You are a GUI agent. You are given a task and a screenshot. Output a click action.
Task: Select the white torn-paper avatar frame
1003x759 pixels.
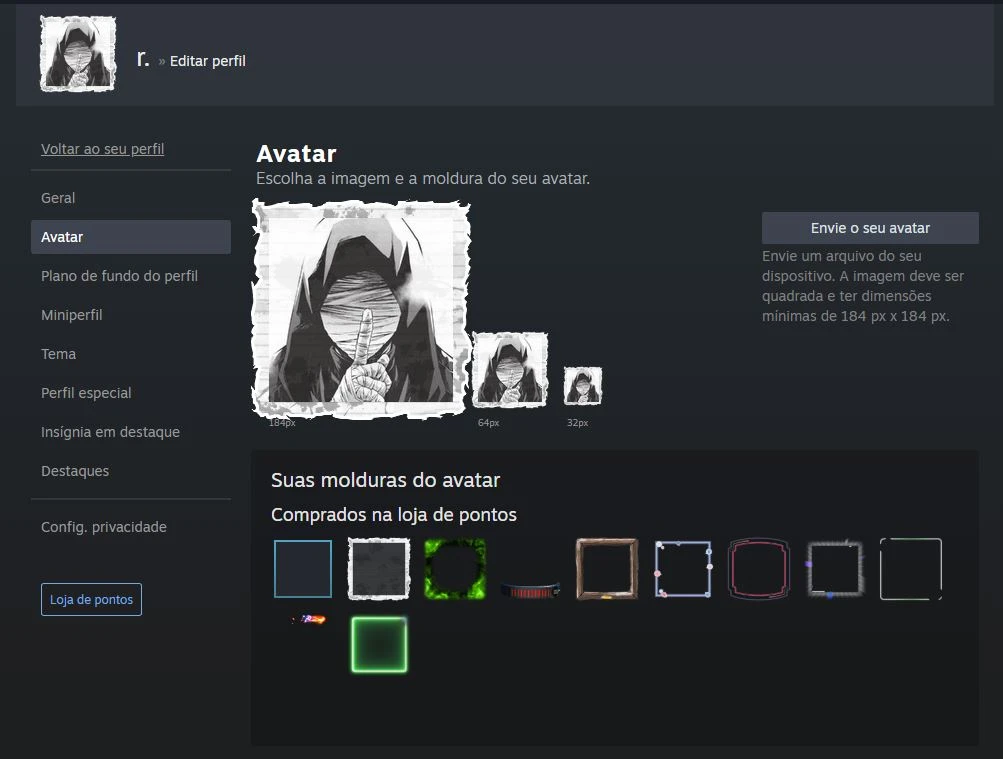379,568
